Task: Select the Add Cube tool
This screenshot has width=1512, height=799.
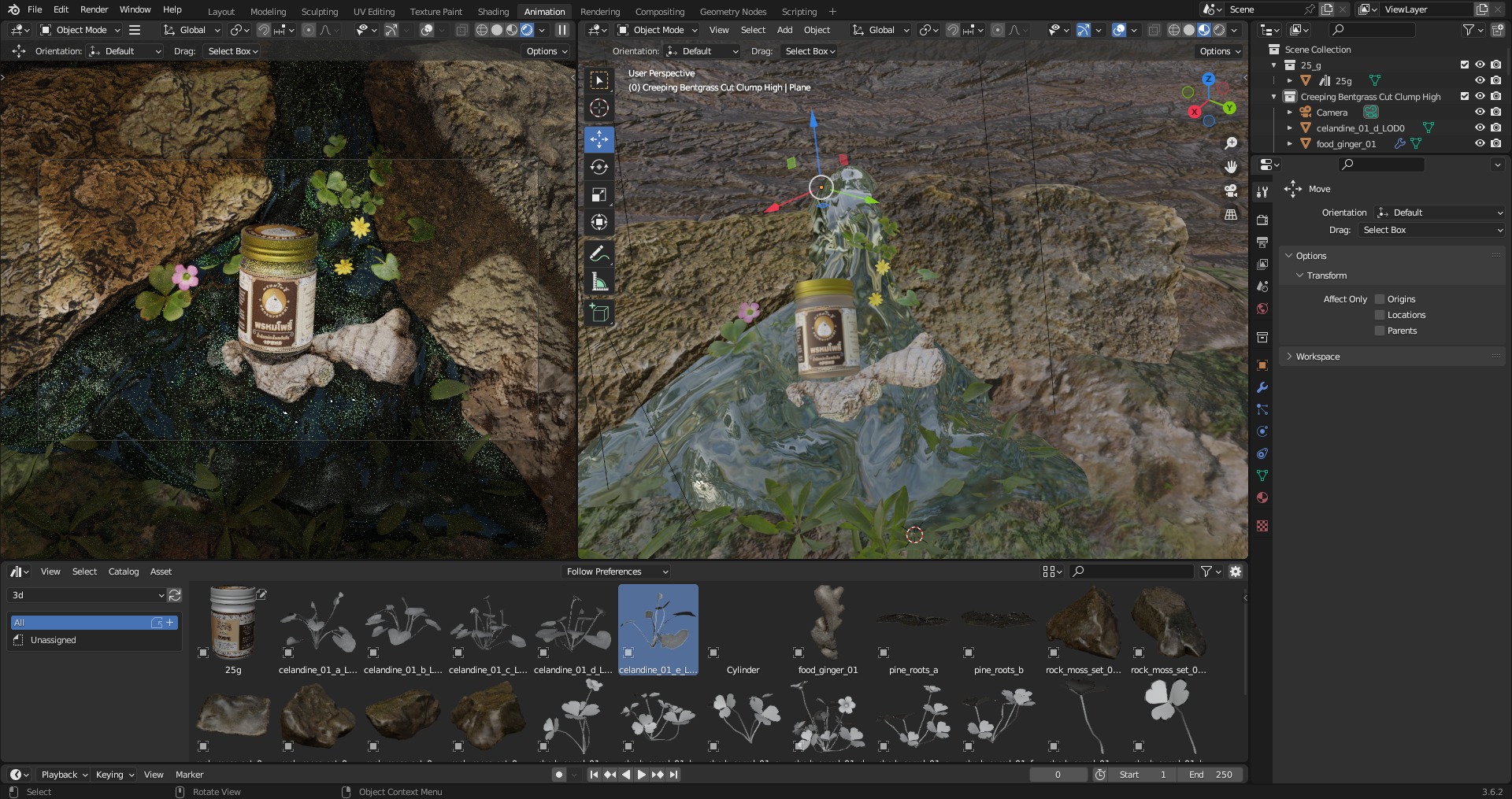Action: pyautogui.click(x=599, y=313)
